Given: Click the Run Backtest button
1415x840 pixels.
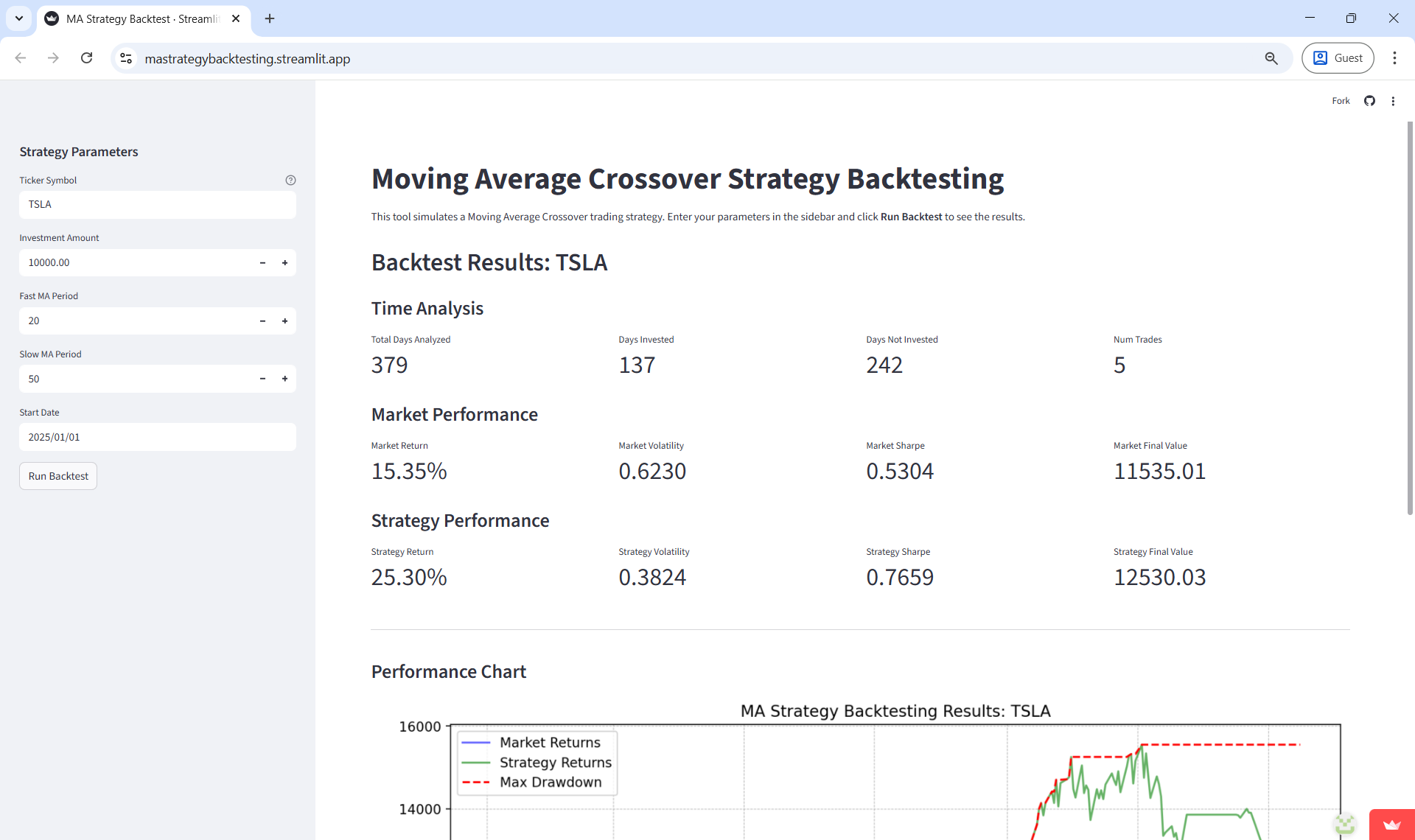Looking at the screenshot, I should point(57,475).
